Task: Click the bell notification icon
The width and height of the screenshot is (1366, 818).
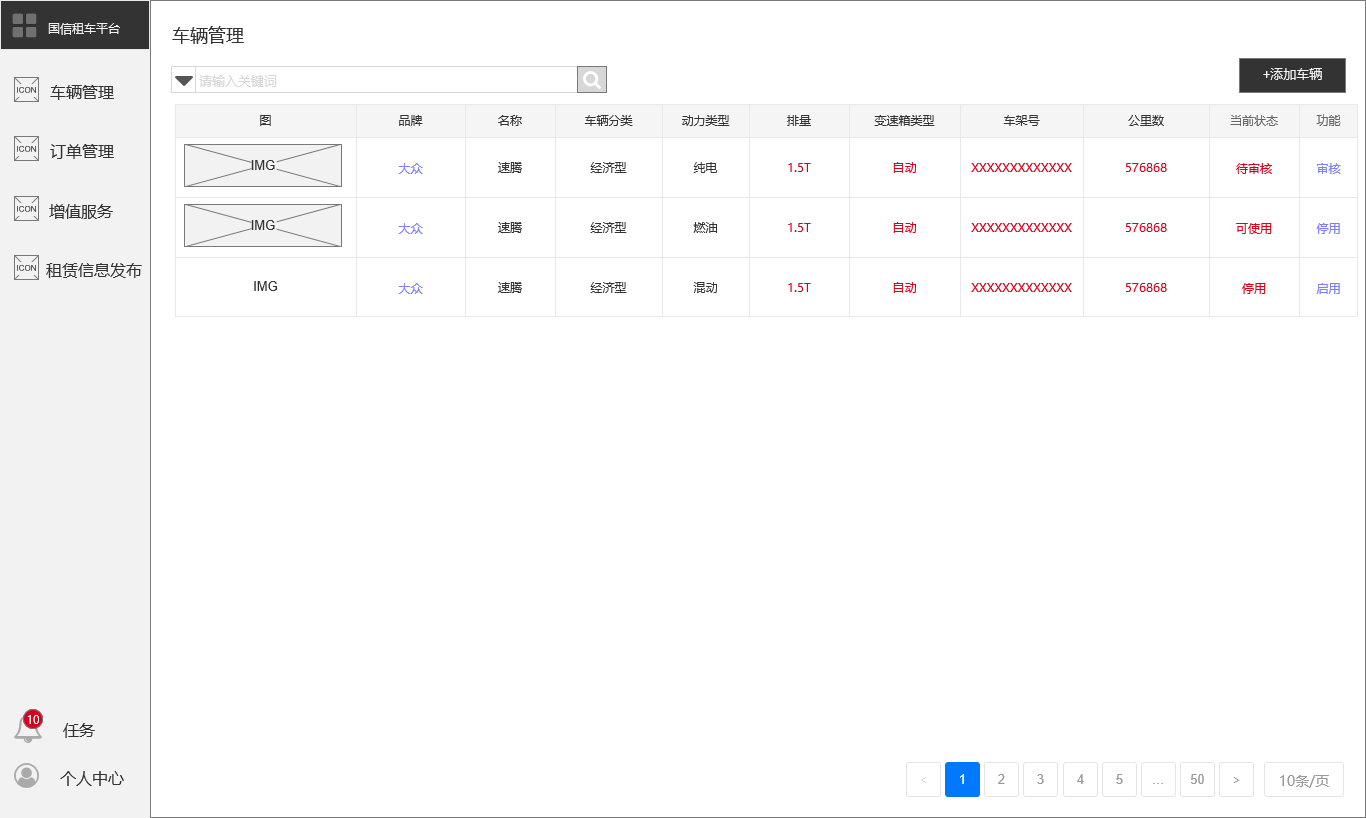Action: [x=27, y=729]
